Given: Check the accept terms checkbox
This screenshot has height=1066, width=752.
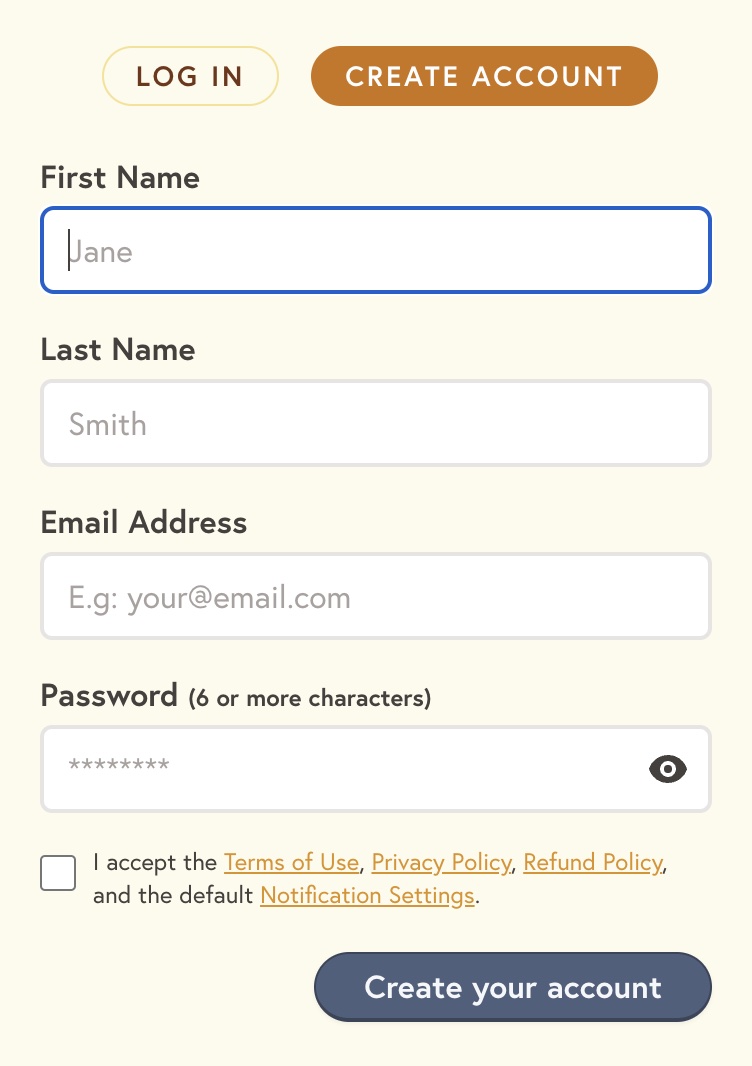Looking at the screenshot, I should (58, 873).
